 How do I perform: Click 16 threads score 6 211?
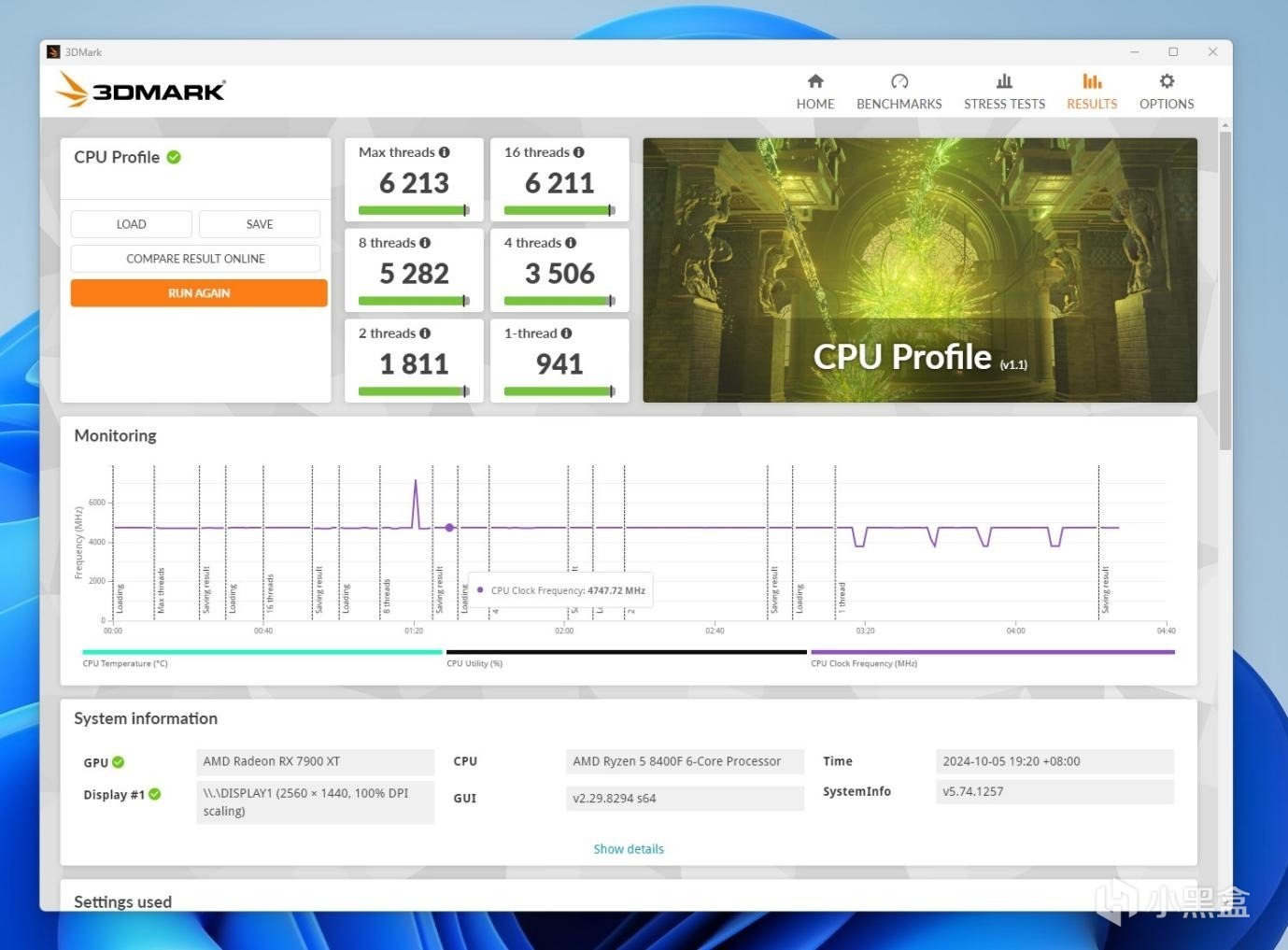559,183
